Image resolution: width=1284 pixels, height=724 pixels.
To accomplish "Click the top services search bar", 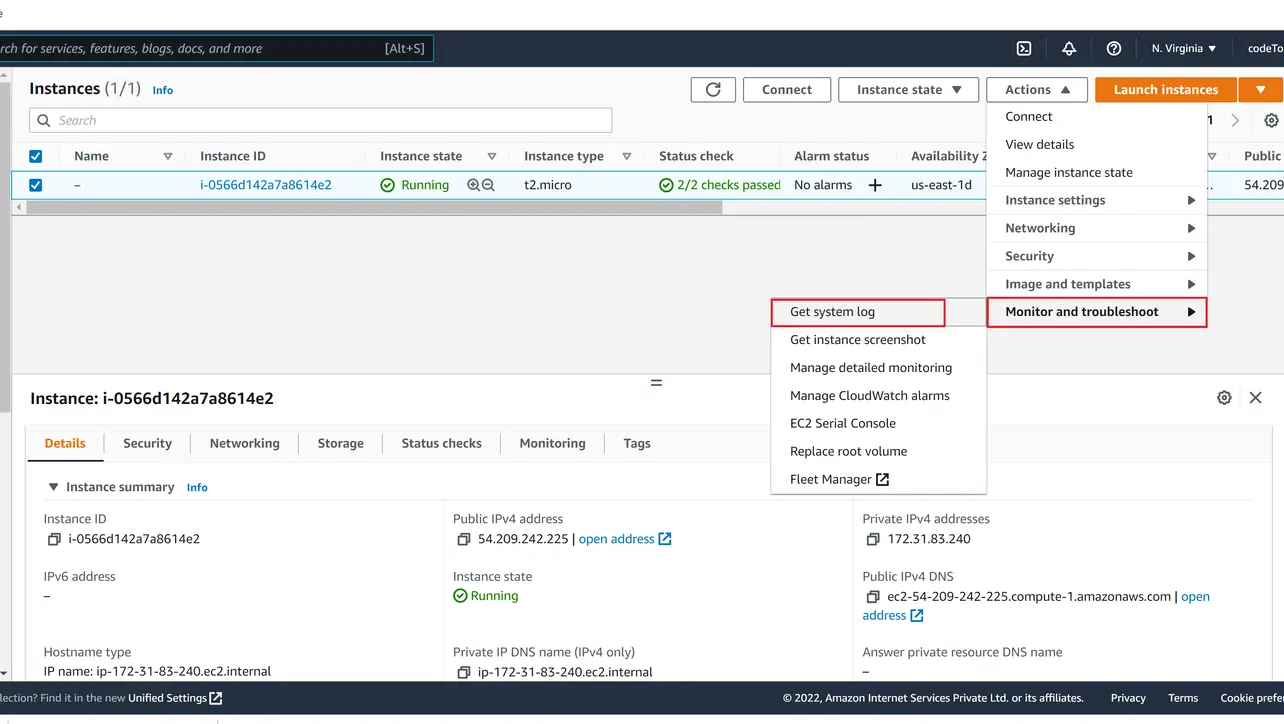I will 215,48.
